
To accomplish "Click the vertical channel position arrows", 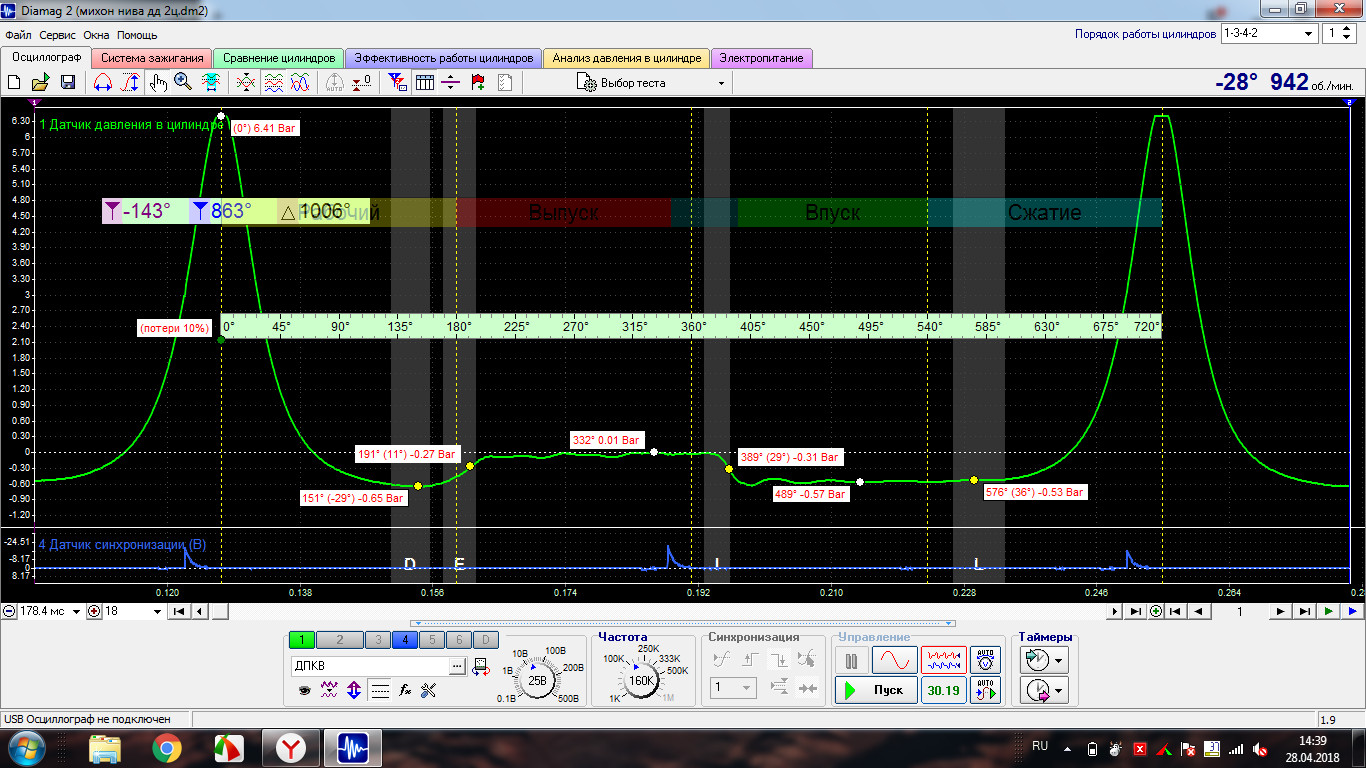I will (353, 691).
